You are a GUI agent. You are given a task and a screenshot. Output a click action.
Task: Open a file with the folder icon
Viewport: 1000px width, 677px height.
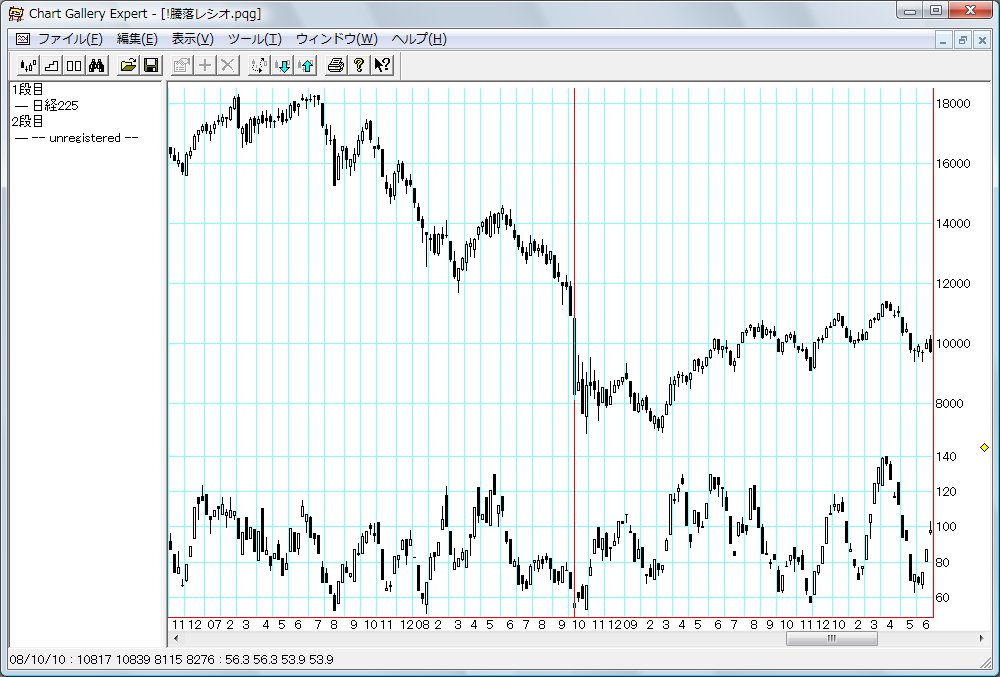[128, 66]
